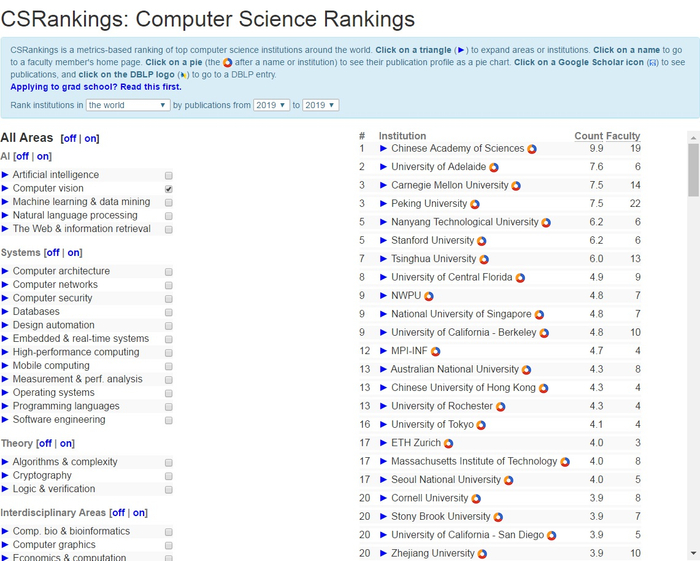Show Peking University publication pie chart
700x561 pixels.
click(475, 204)
